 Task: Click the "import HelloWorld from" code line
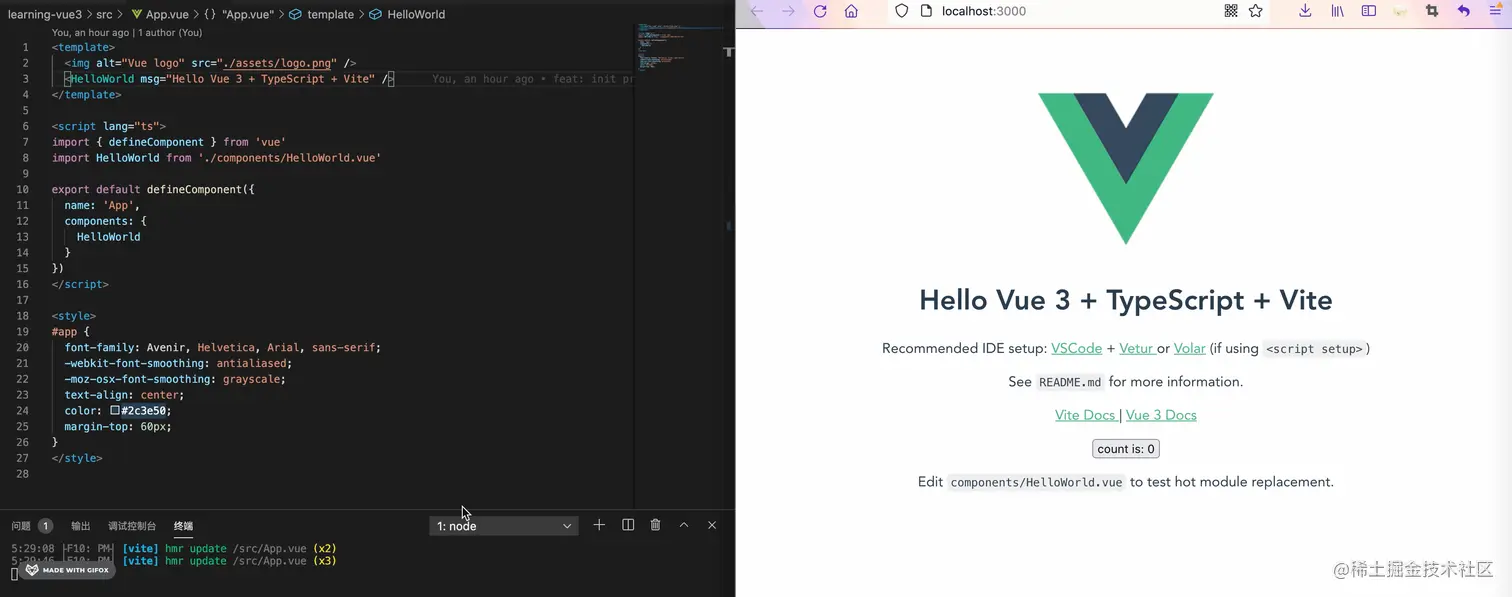217,158
